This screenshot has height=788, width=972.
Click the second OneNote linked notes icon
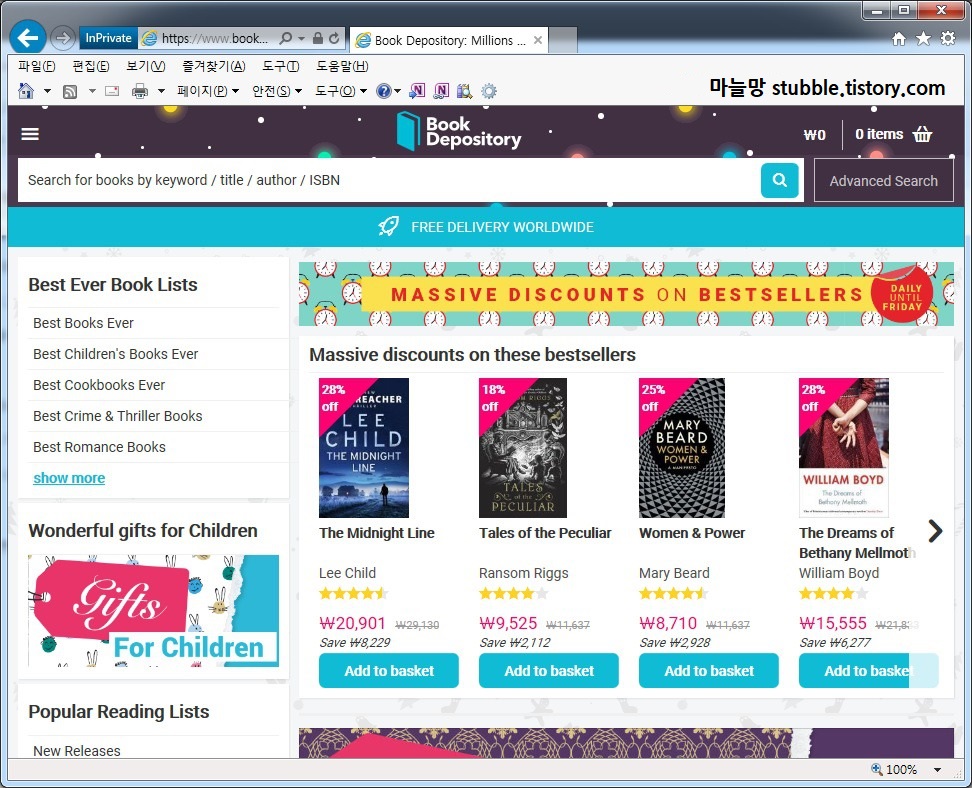coord(441,91)
